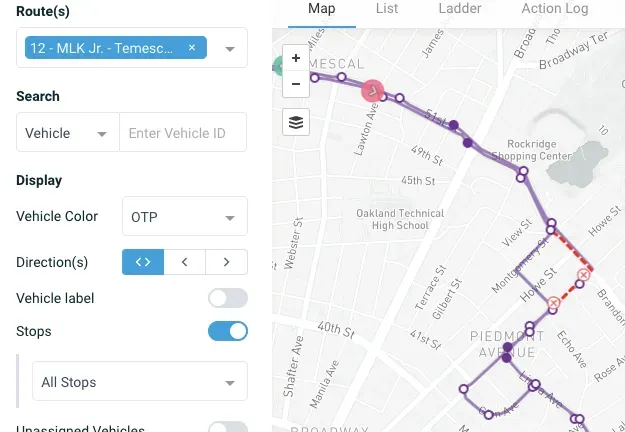Open the Vehicle Color OTP dropdown
The width and height of the screenshot is (625, 432).
pyautogui.click(x=184, y=217)
